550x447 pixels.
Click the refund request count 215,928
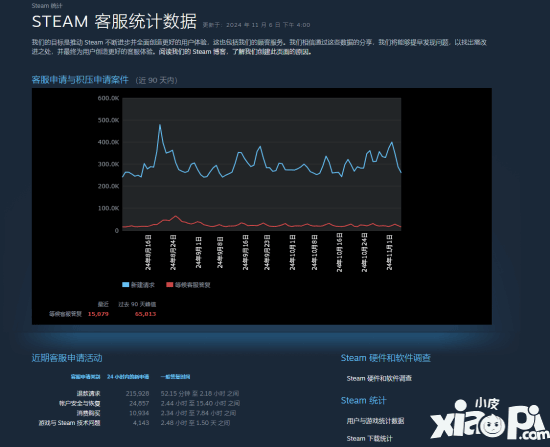click(x=138, y=394)
